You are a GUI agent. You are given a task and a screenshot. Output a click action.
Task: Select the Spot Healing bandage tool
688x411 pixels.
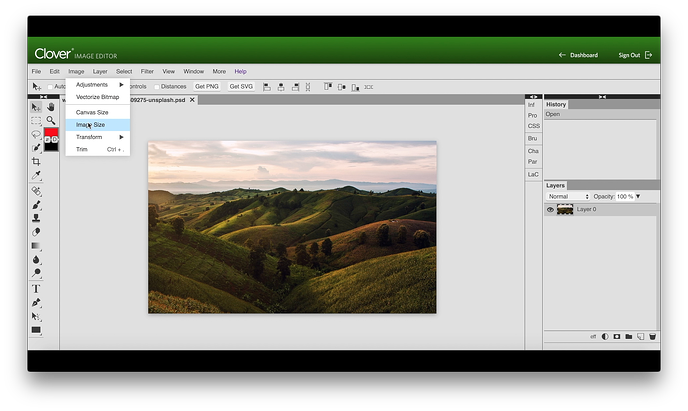point(36,191)
